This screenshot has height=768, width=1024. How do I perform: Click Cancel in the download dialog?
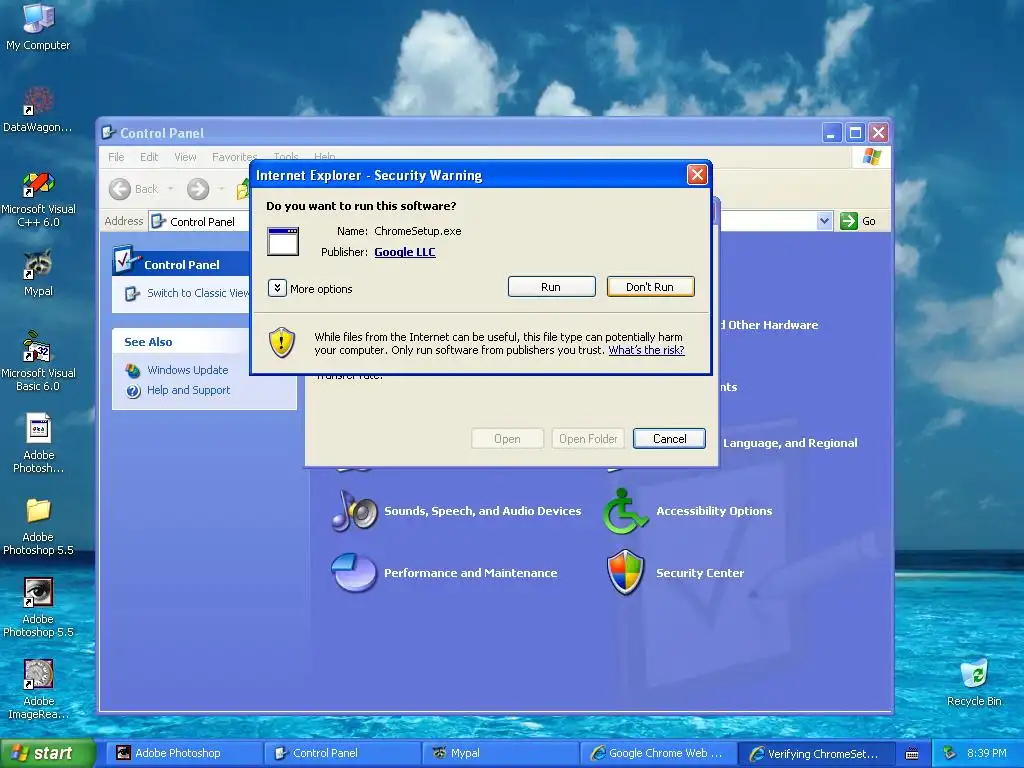(669, 439)
